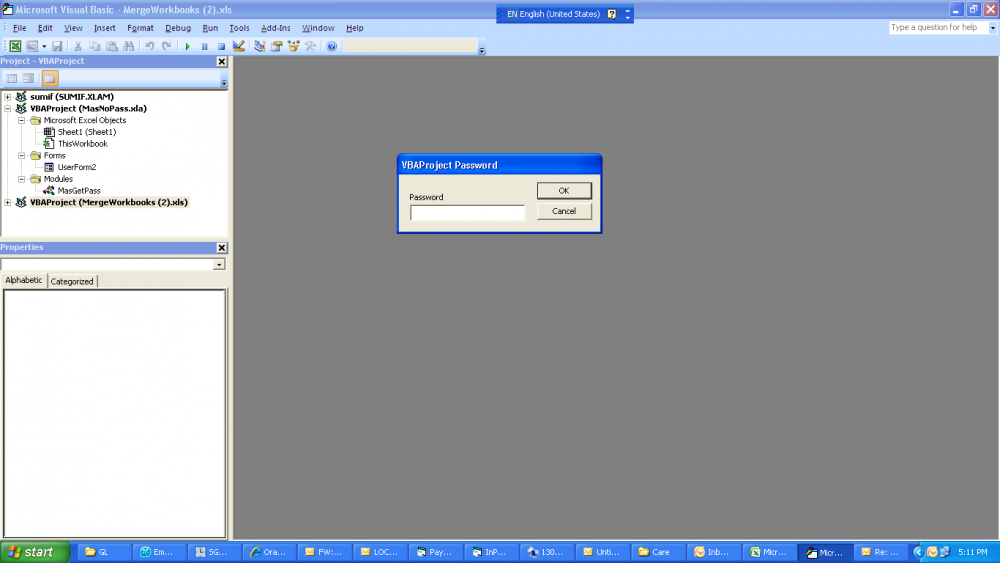The height and width of the screenshot is (563, 1000).
Task: Click the View Microsoft Excel toolbar icon
Action: pyautogui.click(x=15, y=46)
